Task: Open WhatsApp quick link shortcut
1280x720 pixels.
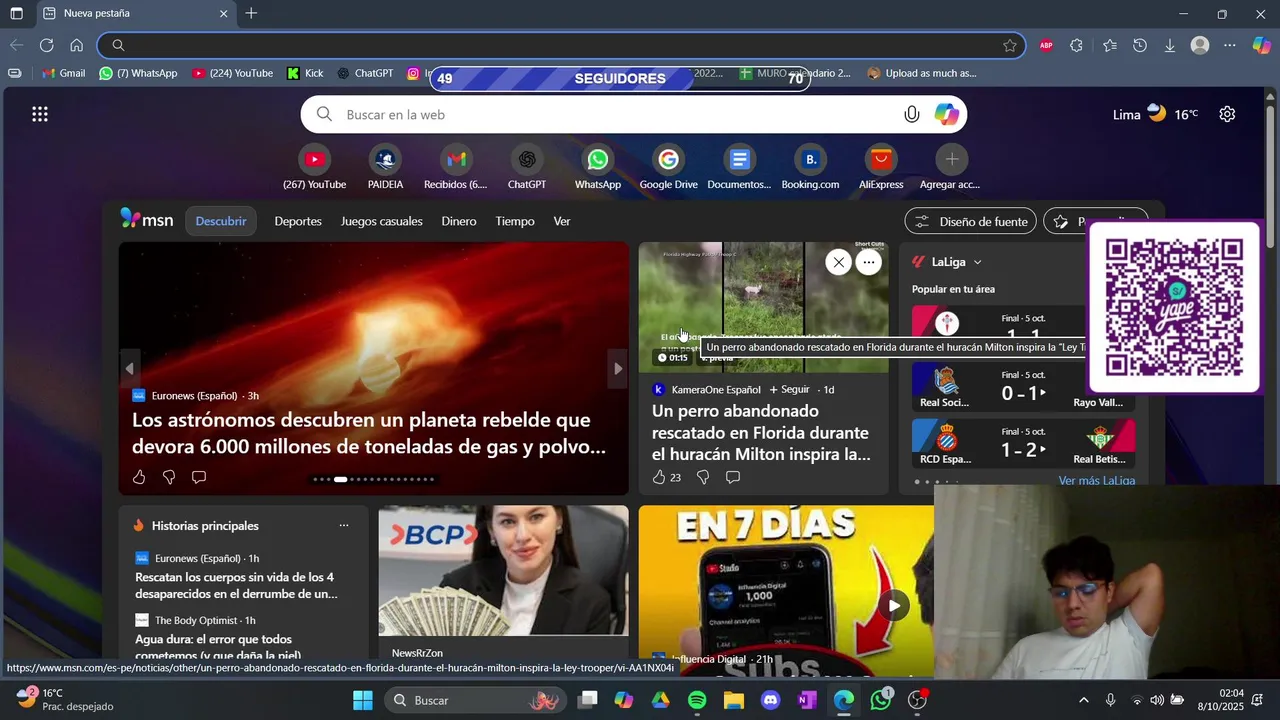Action: click(x=598, y=167)
